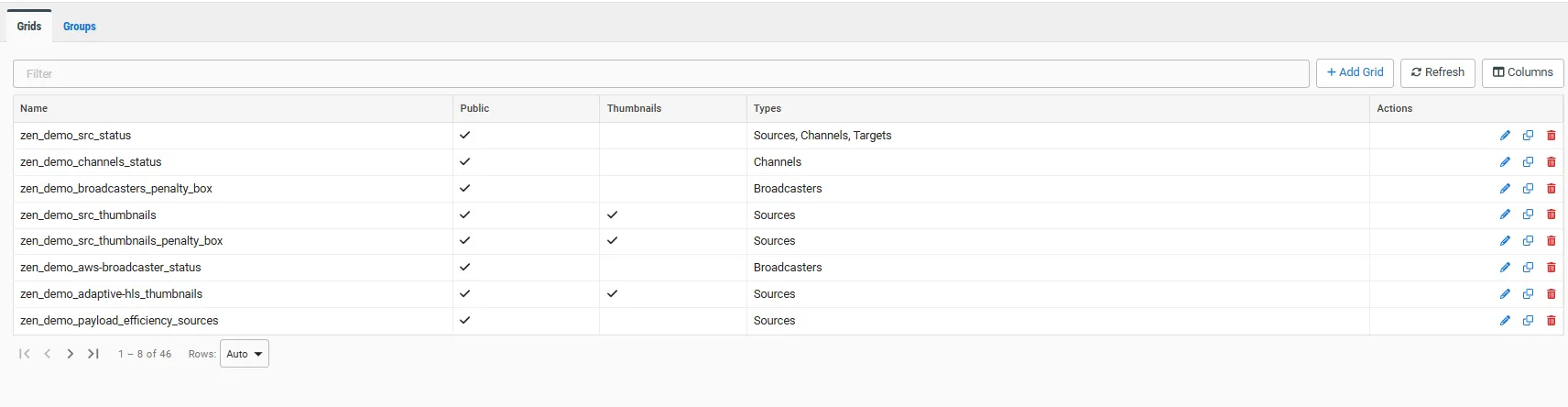Delete zen_demo_broadcasters_penalty_box grid

1551,189
